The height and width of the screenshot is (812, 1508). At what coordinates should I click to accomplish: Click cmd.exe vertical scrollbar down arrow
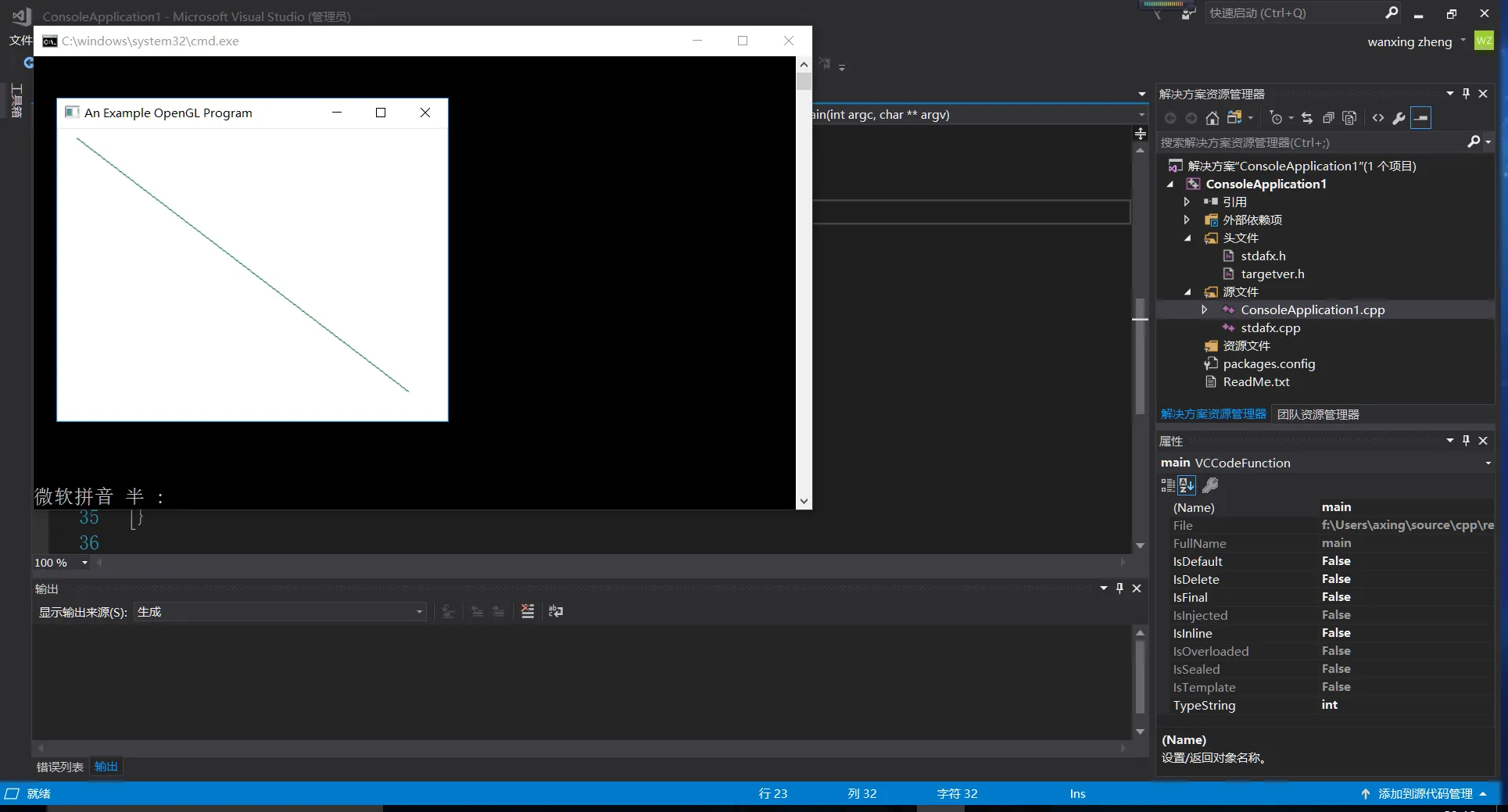click(804, 502)
